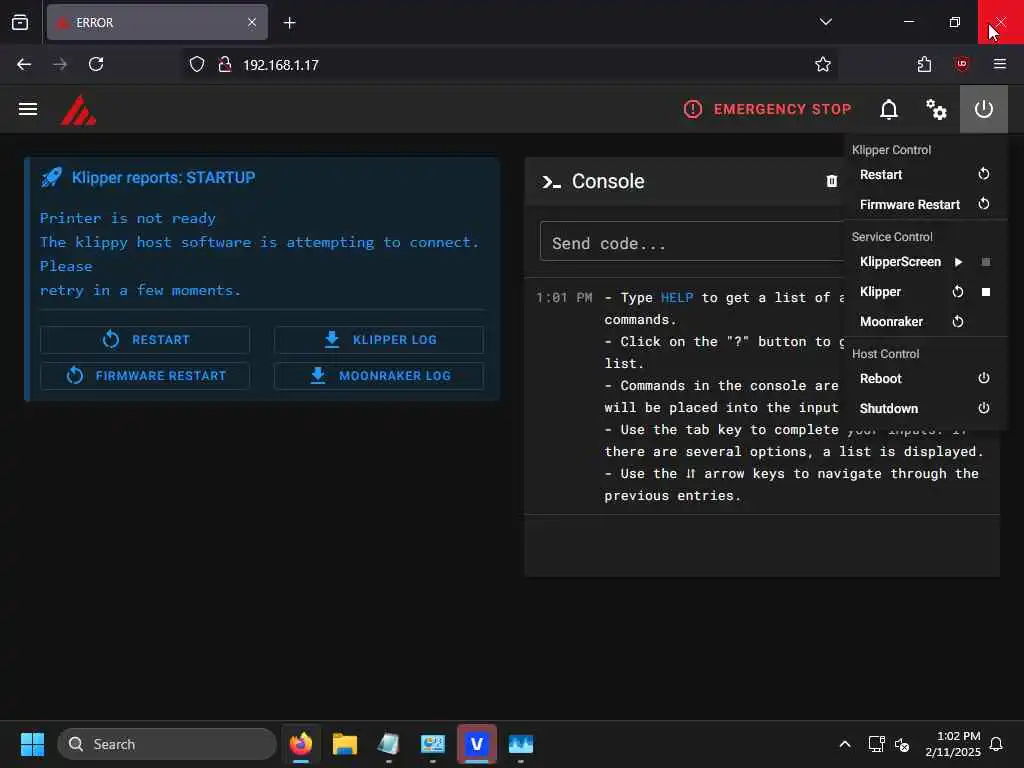Viewport: 1024px width, 768px height.
Task: Click the insecure connection padlock icon
Action: click(225, 64)
